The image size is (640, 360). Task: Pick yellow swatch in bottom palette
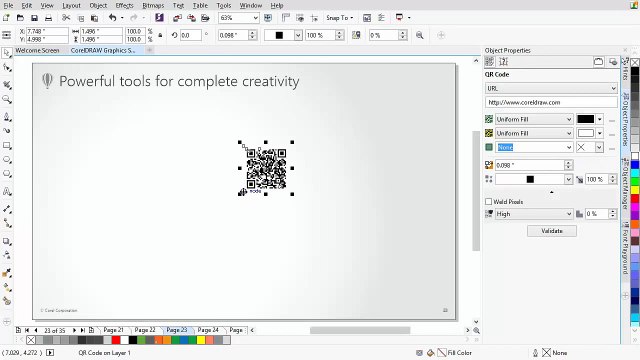[x=201, y=340]
